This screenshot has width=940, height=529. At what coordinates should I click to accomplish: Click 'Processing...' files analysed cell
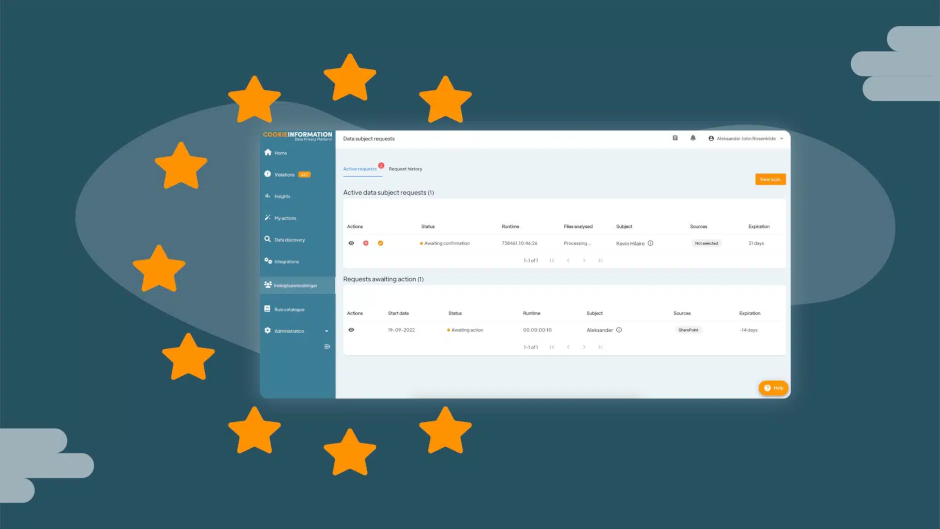(577, 244)
